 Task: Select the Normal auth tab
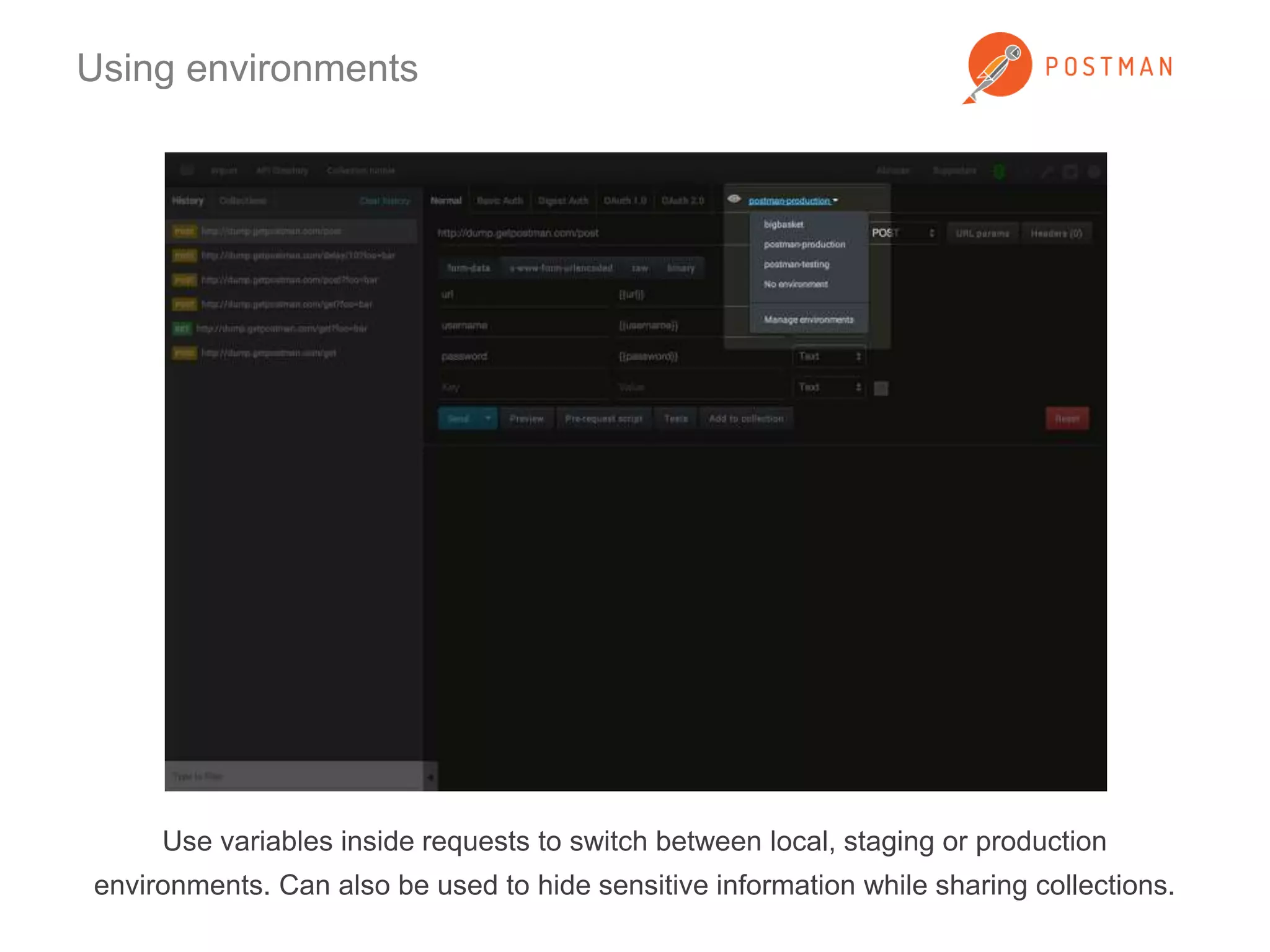coord(446,200)
